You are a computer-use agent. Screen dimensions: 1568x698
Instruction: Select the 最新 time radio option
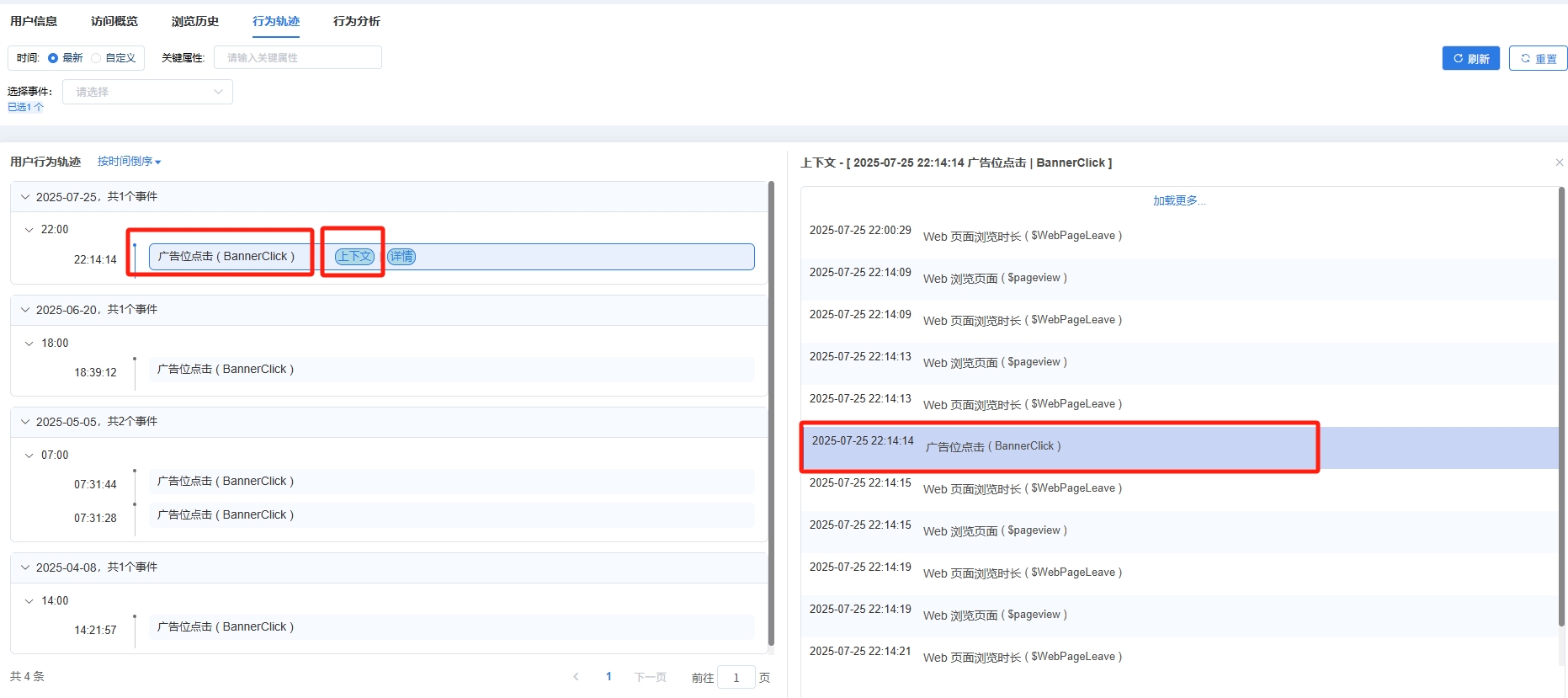click(54, 58)
